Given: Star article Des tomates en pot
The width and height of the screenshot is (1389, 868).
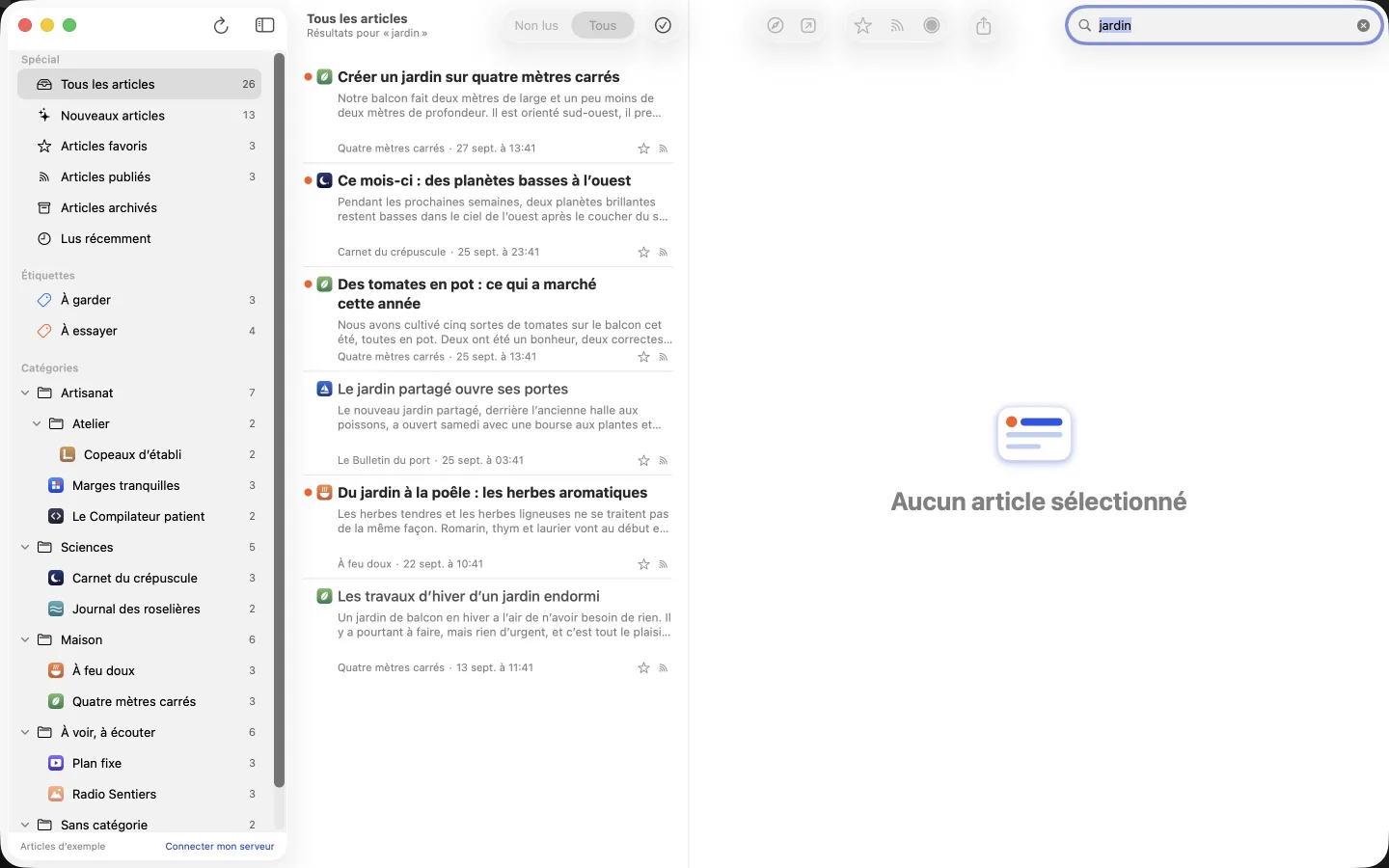Looking at the screenshot, I should point(643,357).
